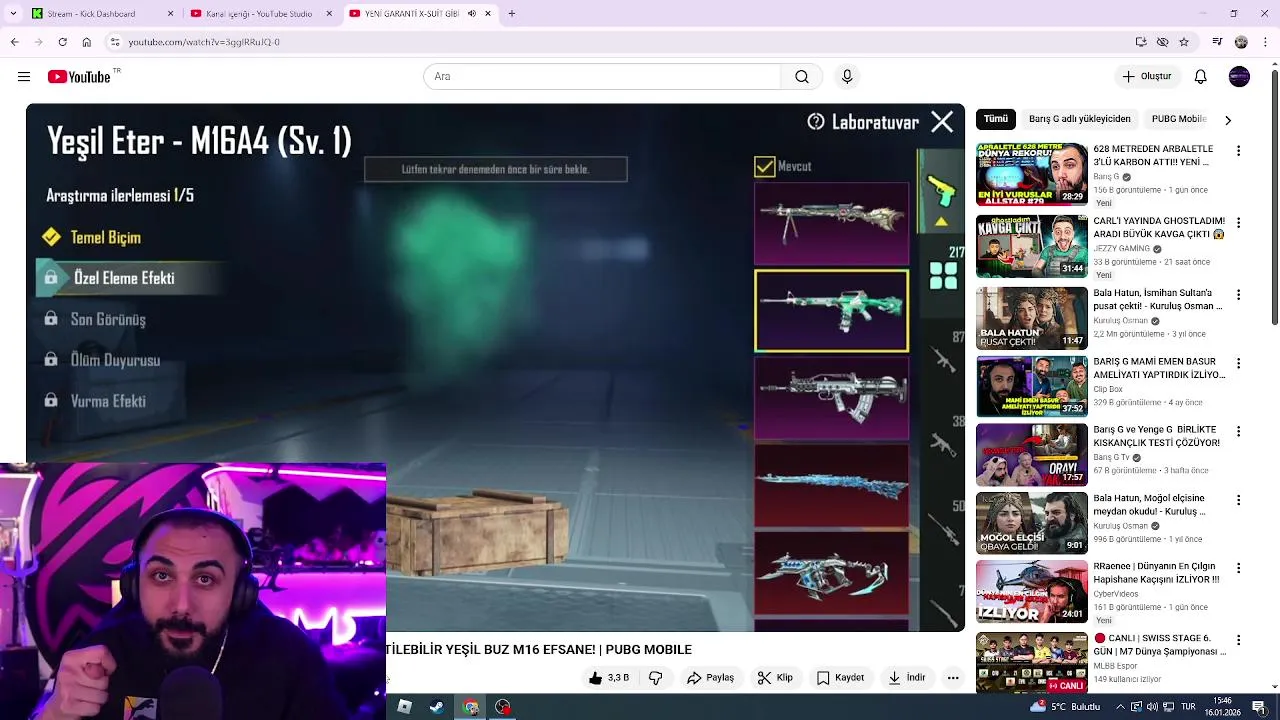
Task: Open the Bala Hatun pusat çekti video thumbnail
Action: 1032,318
